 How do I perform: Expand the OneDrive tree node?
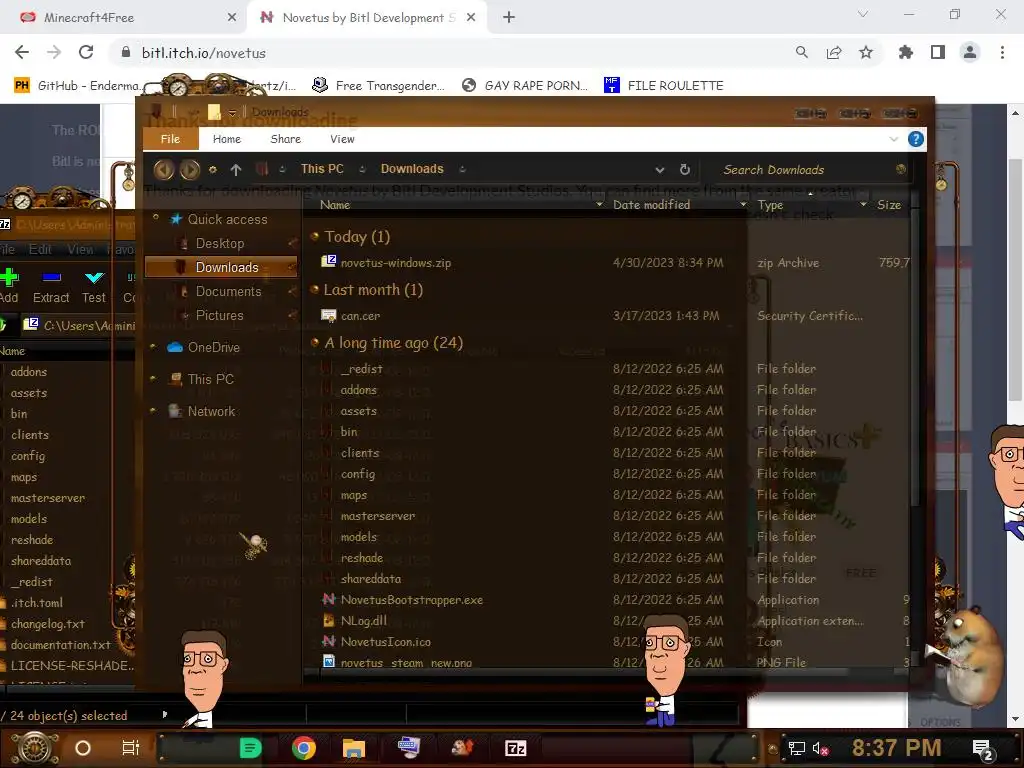(153, 347)
